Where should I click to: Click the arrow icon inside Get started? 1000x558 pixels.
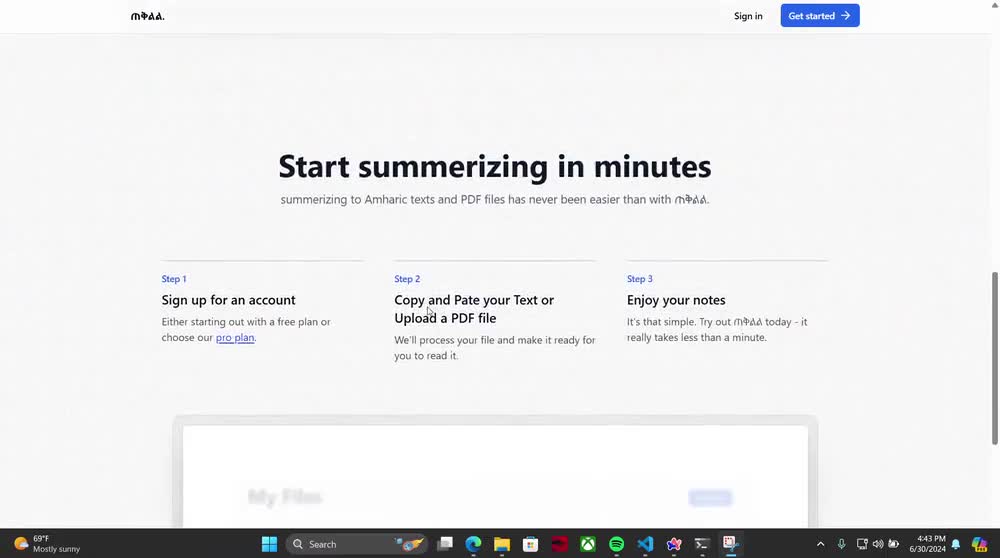846,16
